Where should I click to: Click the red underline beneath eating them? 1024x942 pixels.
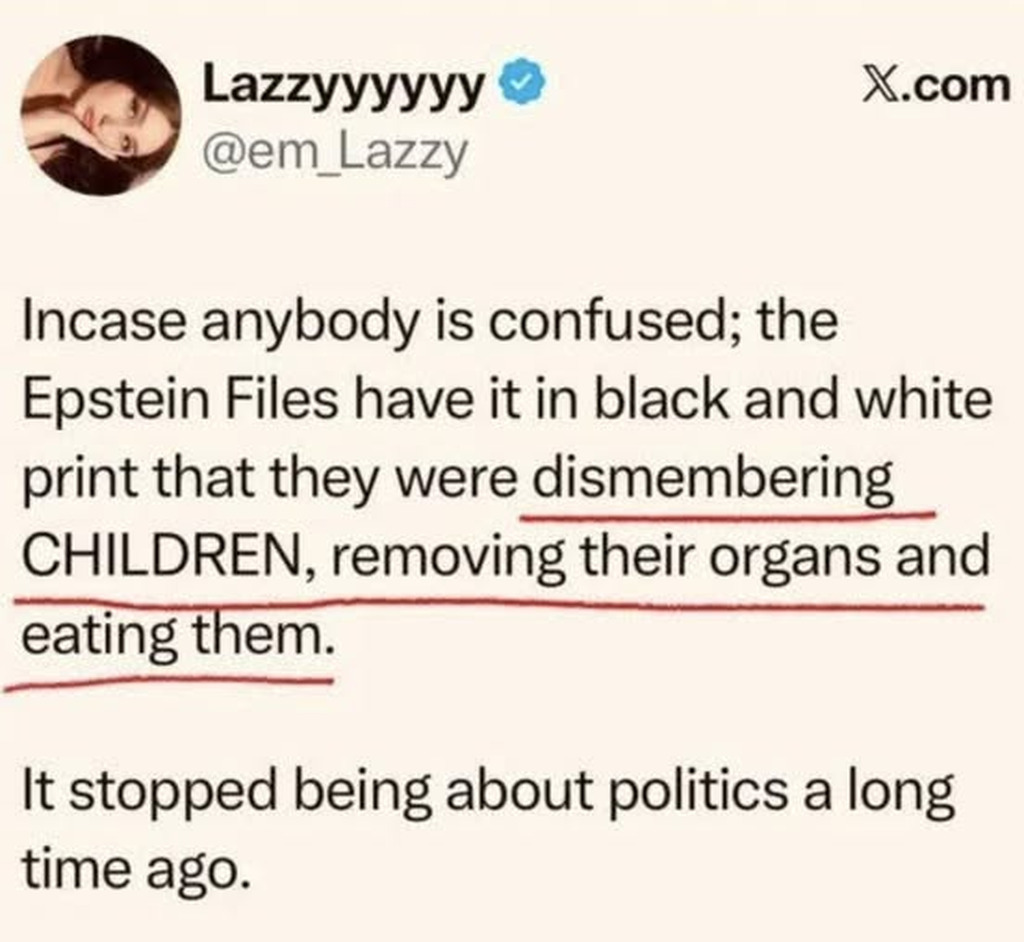click(x=170, y=683)
